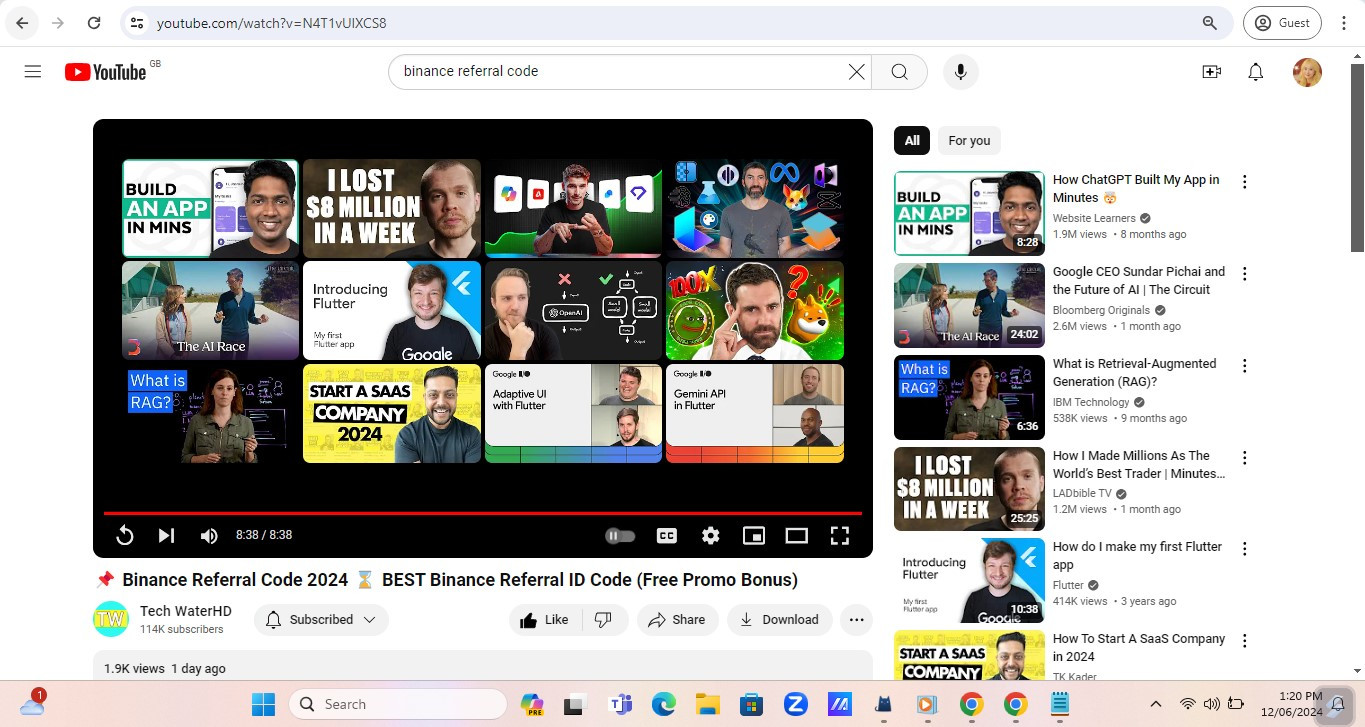Screen dimensions: 1365x727
Task: Open the YouTube hamburger guide menu
Action: (x=33, y=72)
